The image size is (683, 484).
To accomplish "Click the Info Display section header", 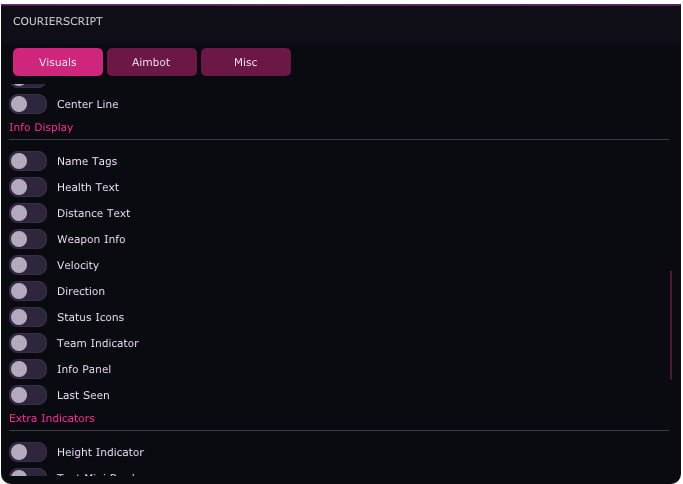I will pos(41,127).
